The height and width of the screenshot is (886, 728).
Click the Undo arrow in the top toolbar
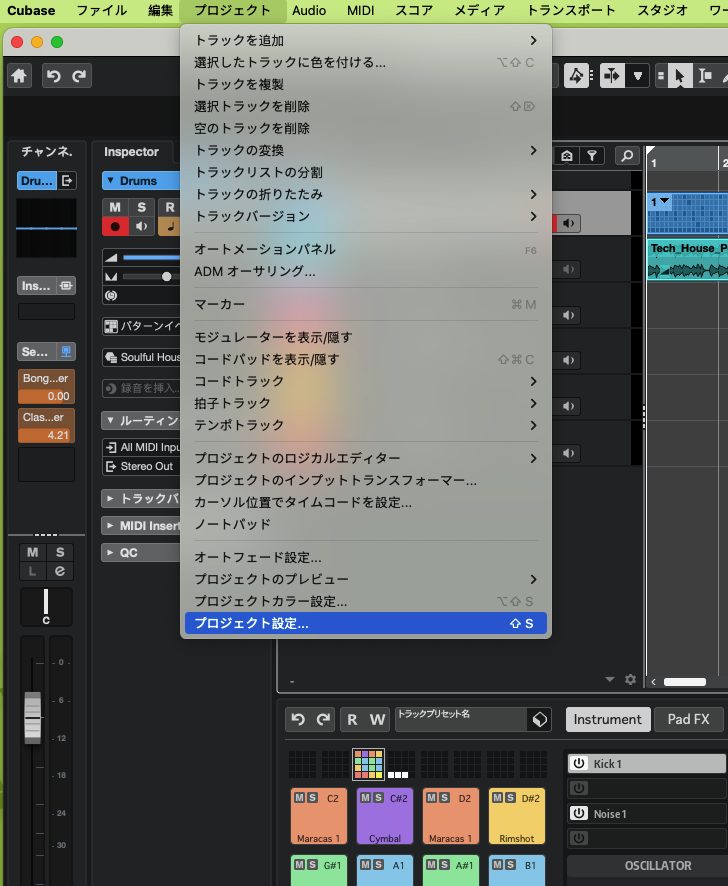[54, 76]
